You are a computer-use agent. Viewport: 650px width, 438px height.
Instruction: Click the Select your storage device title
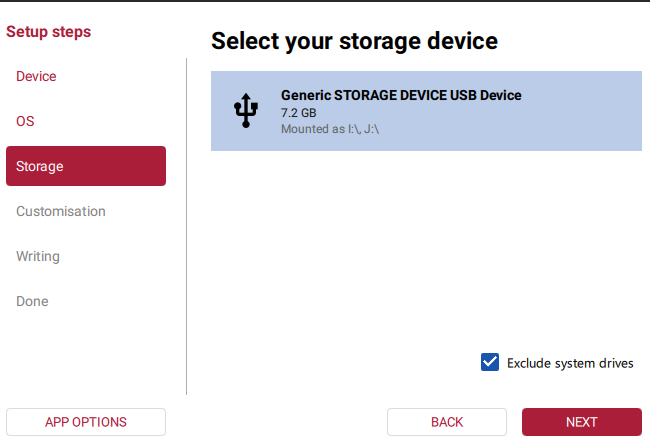(354, 41)
